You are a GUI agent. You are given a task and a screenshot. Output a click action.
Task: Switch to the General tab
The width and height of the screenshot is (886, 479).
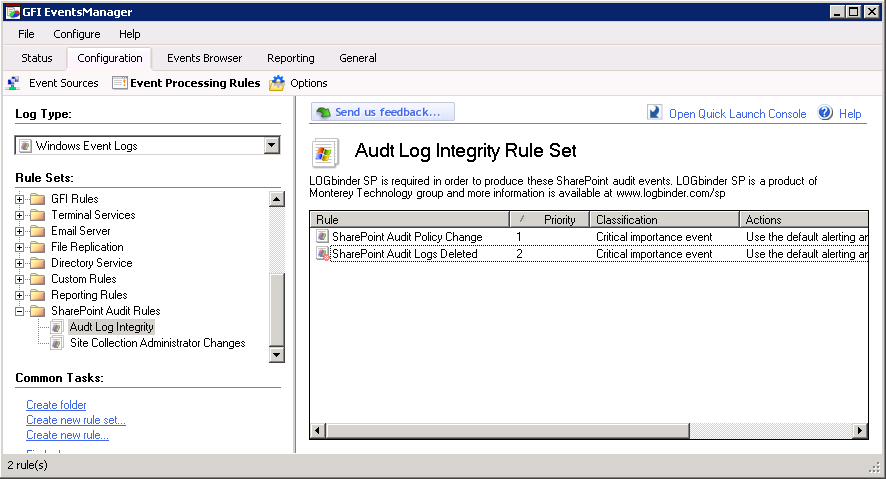tap(358, 58)
